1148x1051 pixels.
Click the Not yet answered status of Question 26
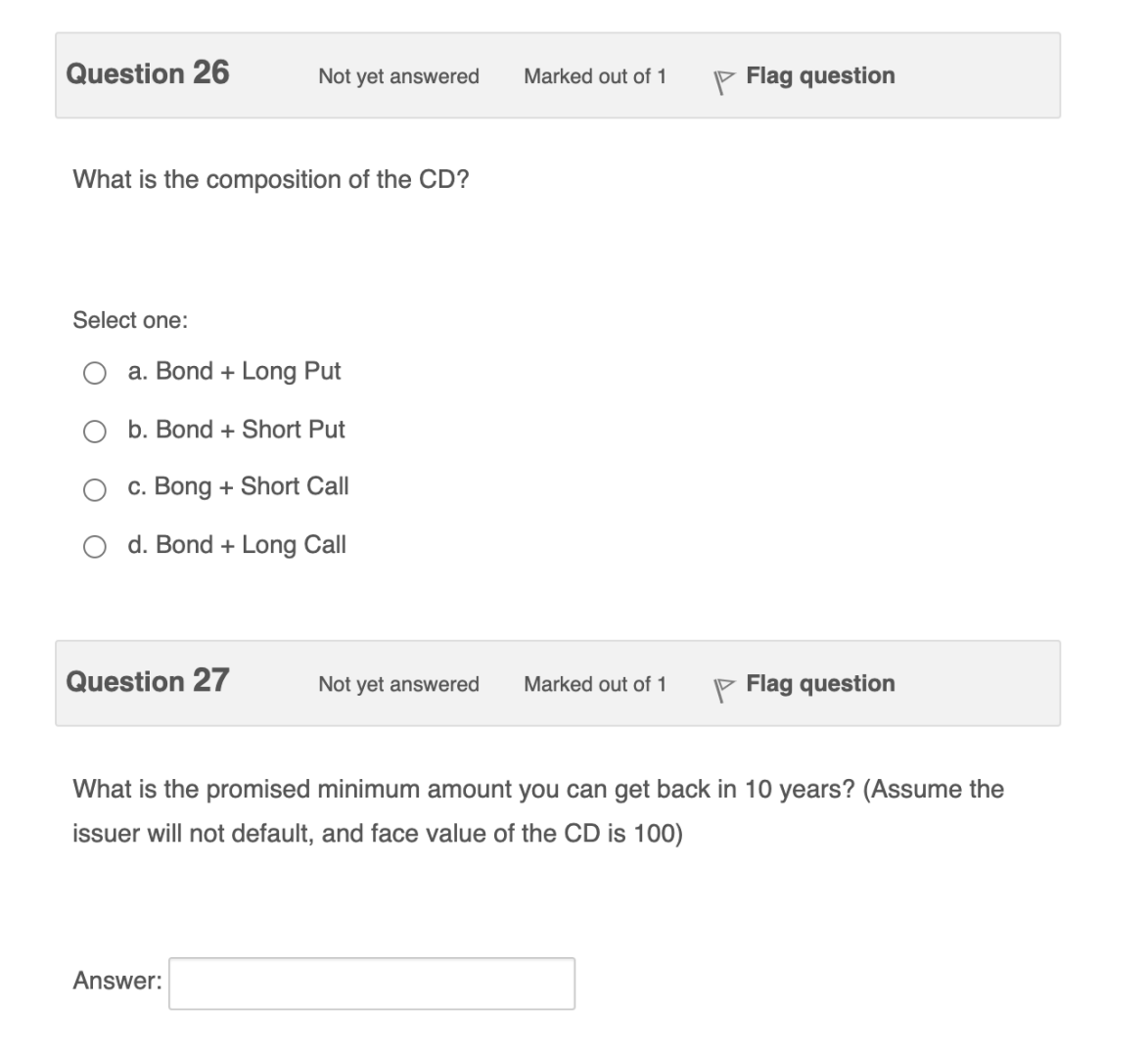pyautogui.click(x=398, y=76)
